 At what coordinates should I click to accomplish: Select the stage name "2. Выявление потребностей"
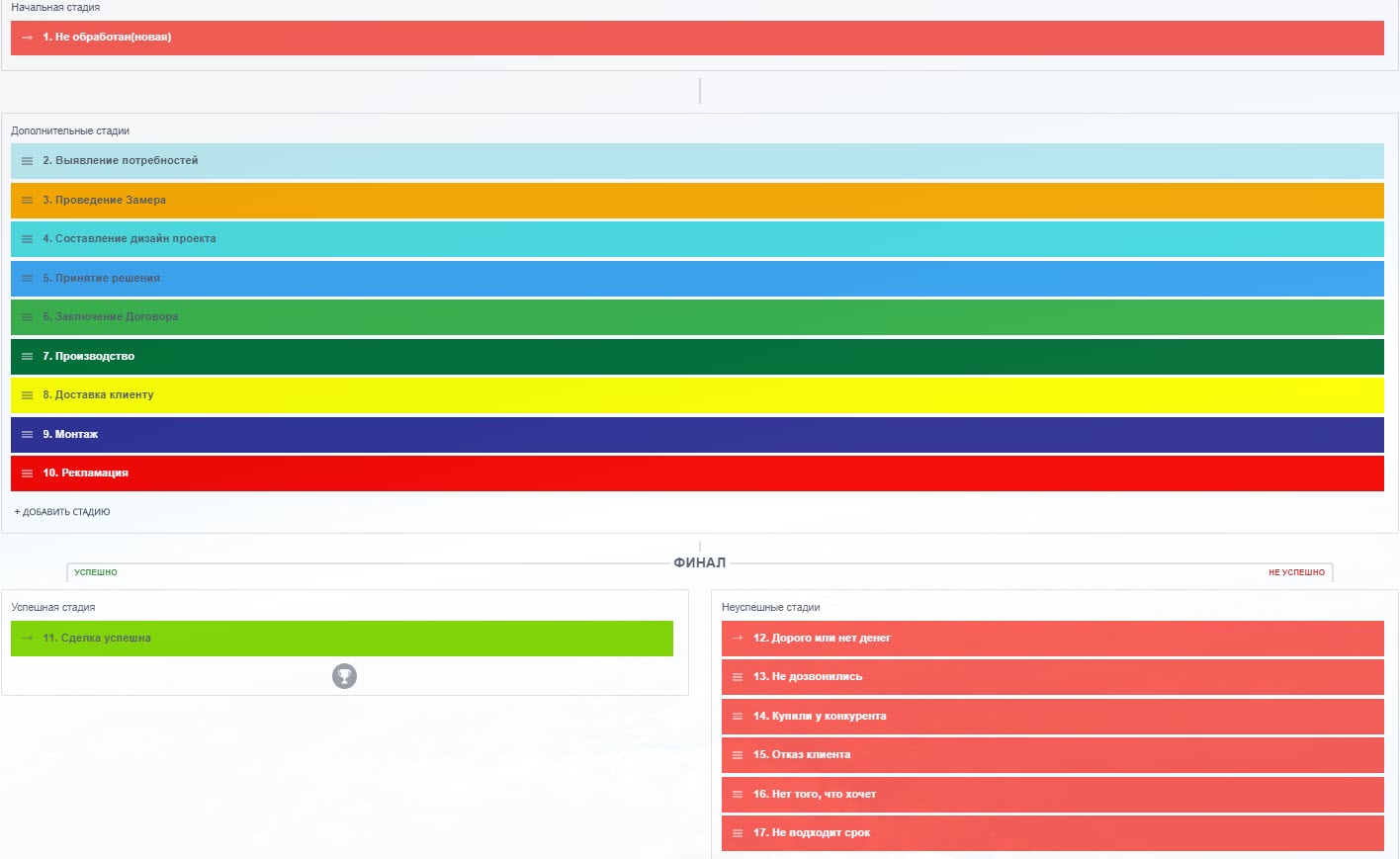[x=121, y=160]
